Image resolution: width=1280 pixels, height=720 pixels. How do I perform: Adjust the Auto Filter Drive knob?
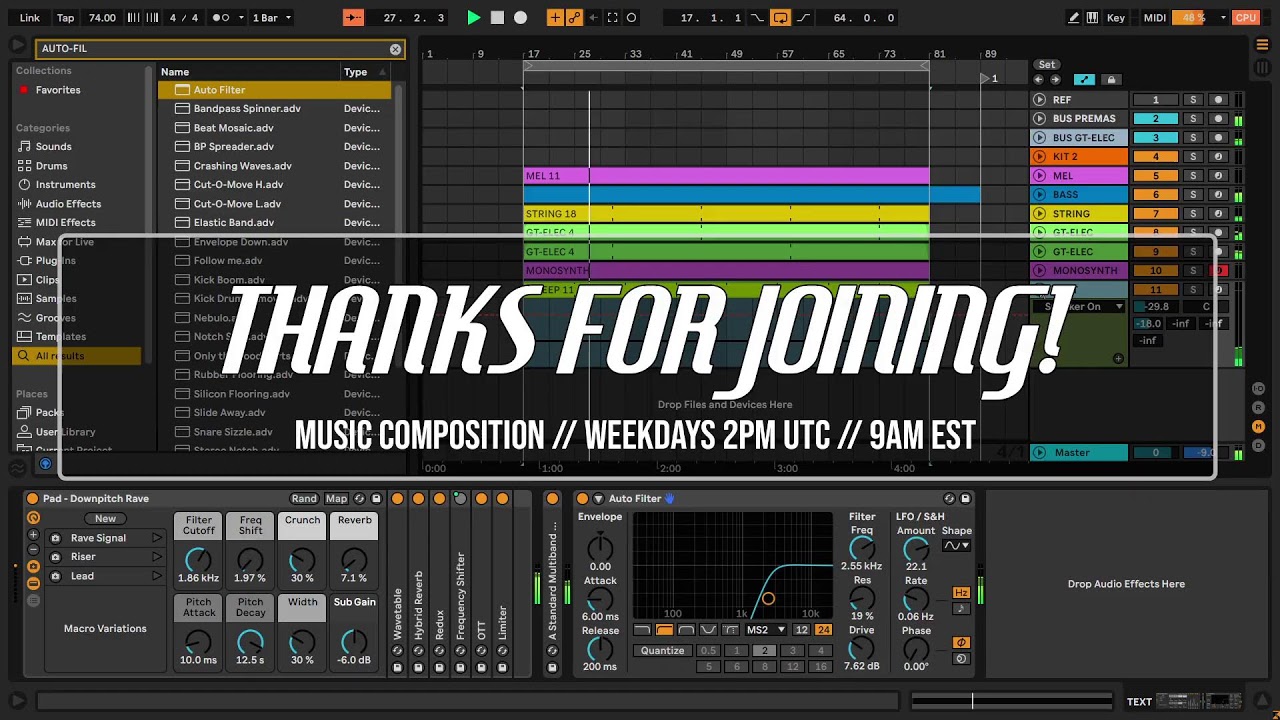point(861,650)
